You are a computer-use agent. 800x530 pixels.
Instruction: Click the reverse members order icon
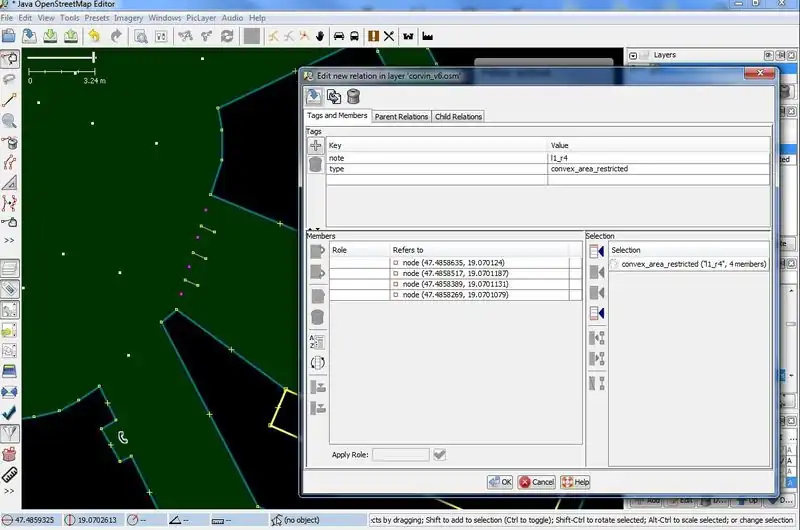click(318, 363)
